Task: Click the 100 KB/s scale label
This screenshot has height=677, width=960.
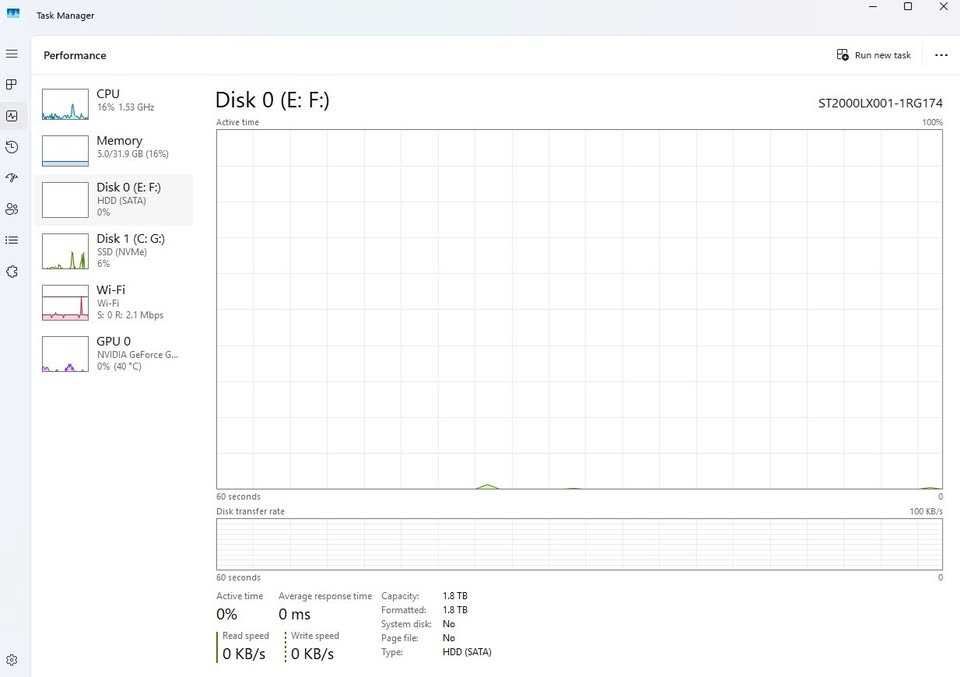Action: pos(926,511)
